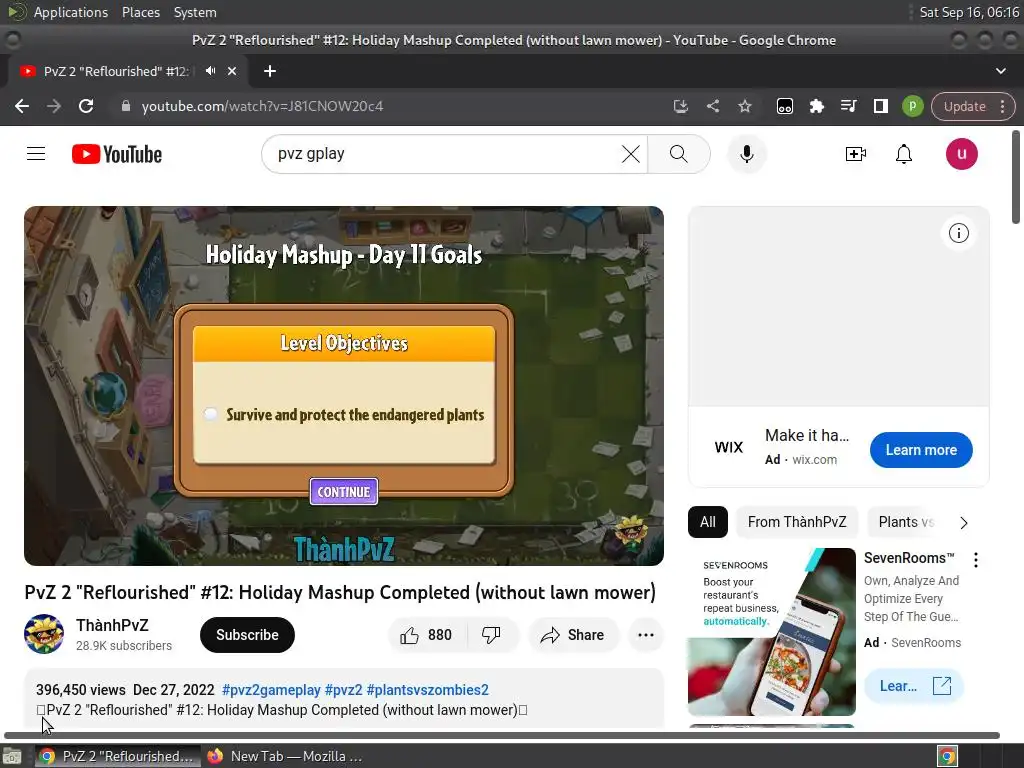Open the notifications bell
Image resolution: width=1024 pixels, height=768 pixels.
pyautogui.click(x=904, y=154)
